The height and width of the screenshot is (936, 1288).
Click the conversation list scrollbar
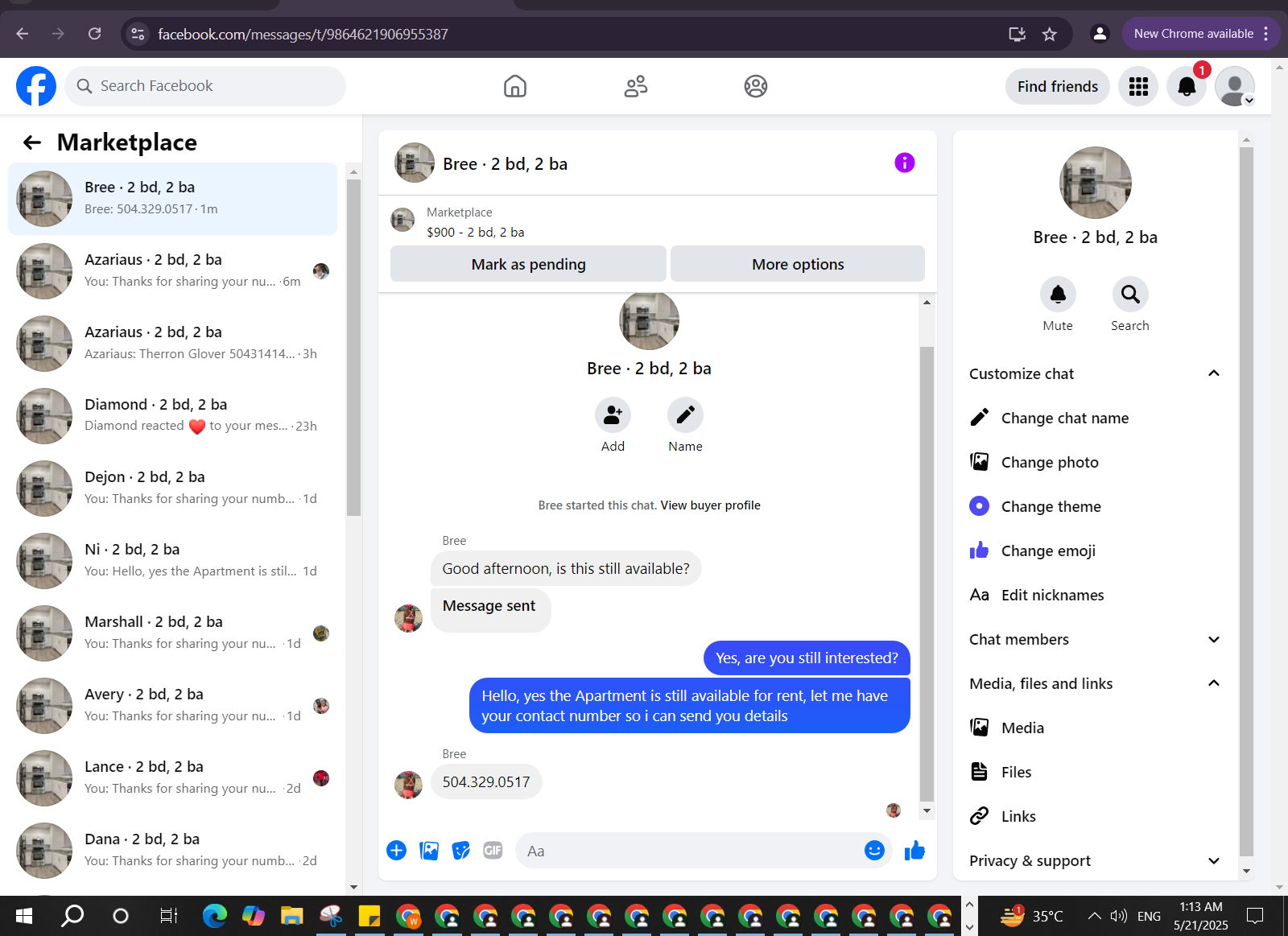tap(353, 346)
